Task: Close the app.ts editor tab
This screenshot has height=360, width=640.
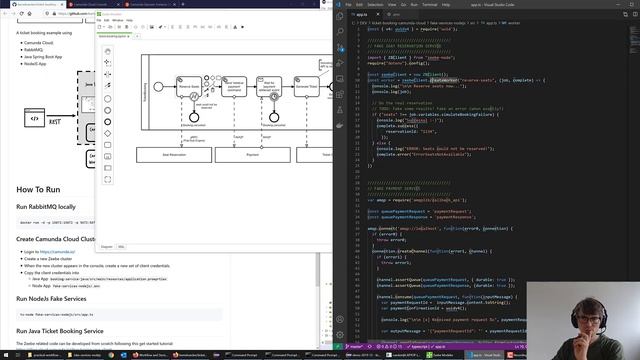Action: [378, 14]
